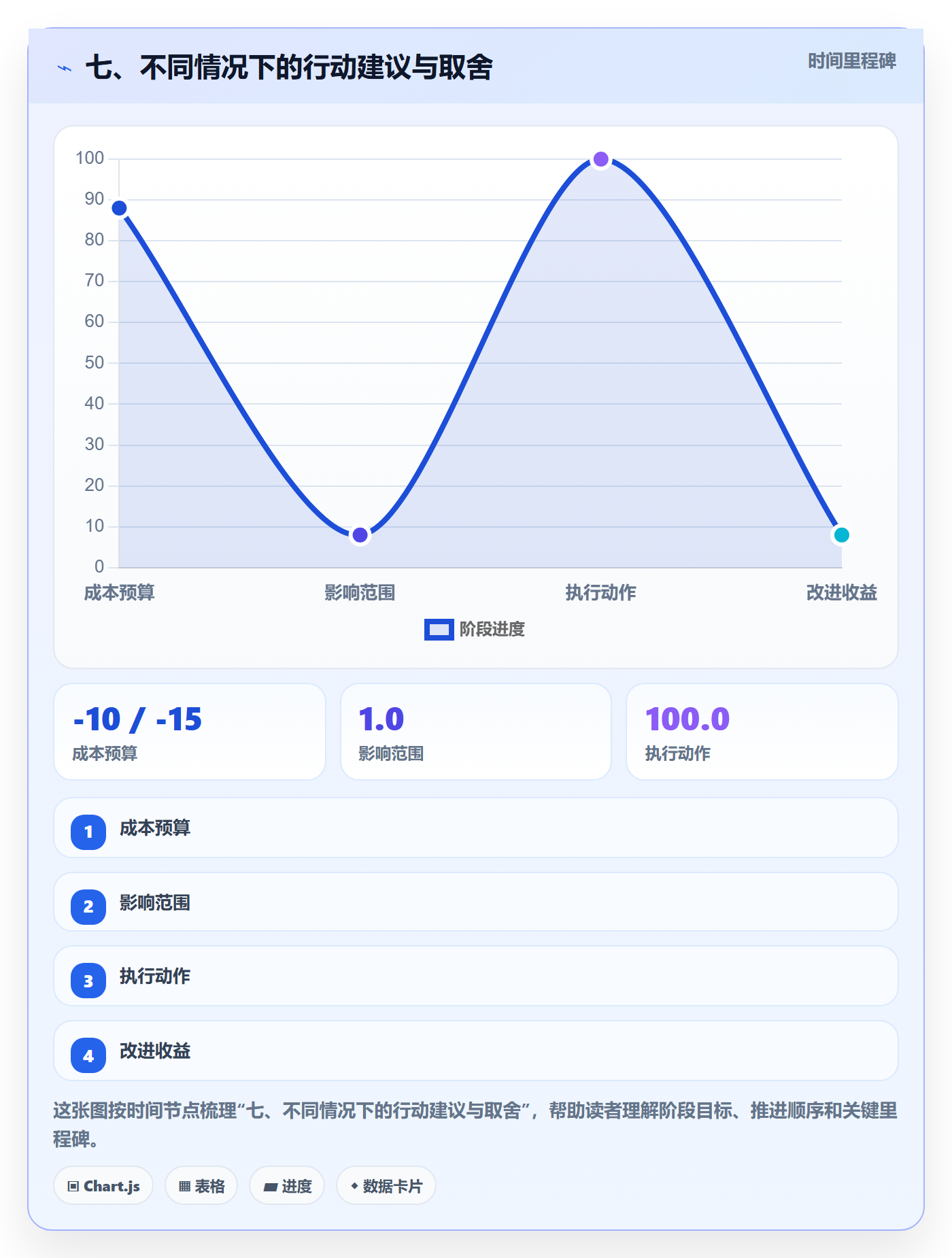Click the 成本预算 x-axis label under chart
This screenshot has width=952, height=1258.
coord(119,593)
